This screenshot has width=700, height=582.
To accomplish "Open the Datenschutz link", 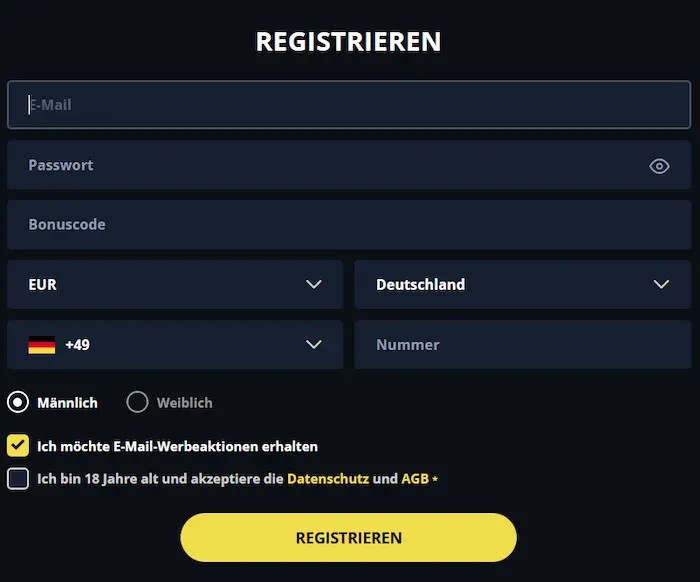I will [x=327, y=479].
